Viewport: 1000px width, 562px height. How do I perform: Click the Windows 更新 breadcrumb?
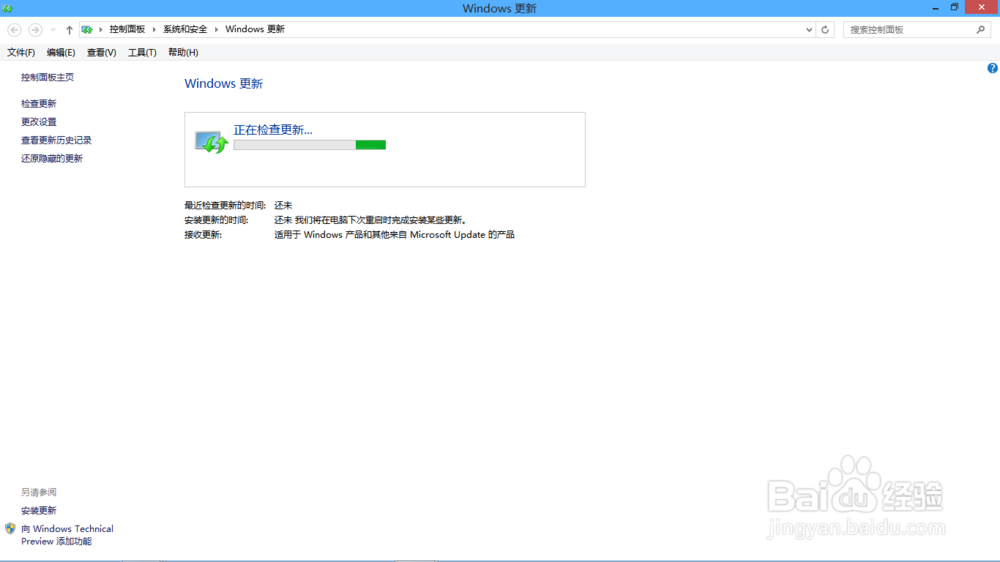point(254,29)
